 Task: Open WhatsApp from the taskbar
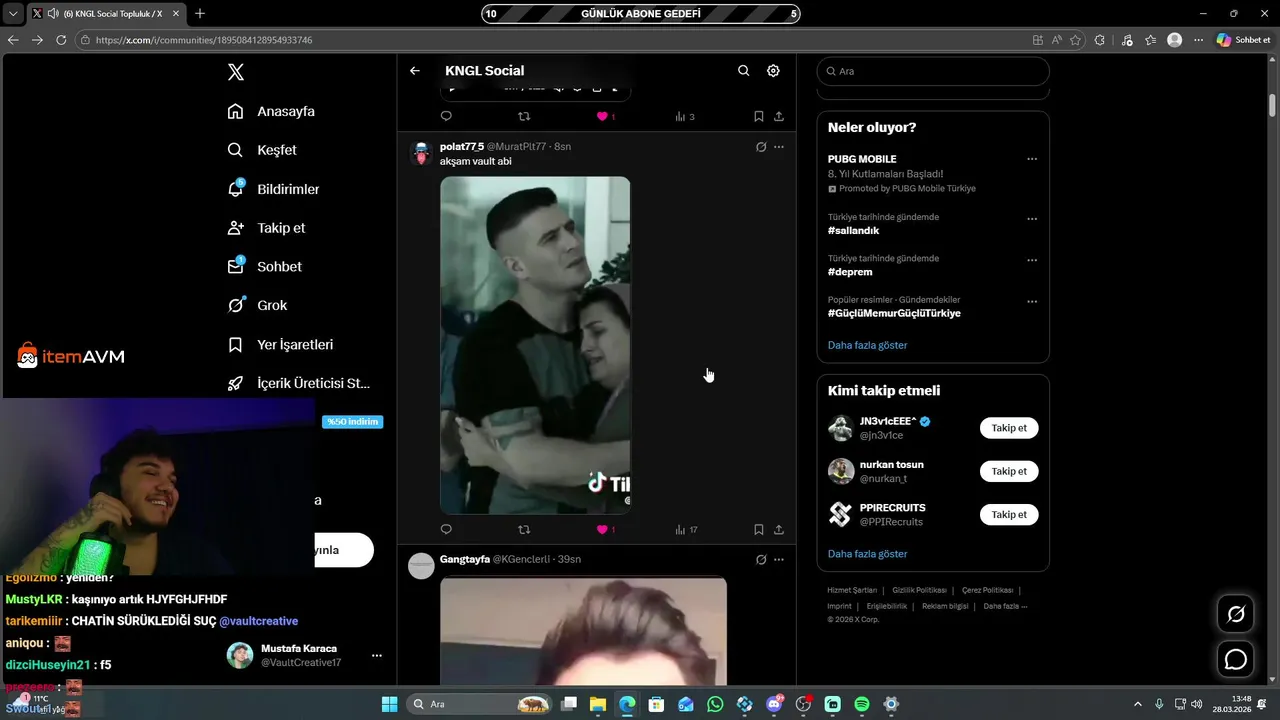(715, 704)
